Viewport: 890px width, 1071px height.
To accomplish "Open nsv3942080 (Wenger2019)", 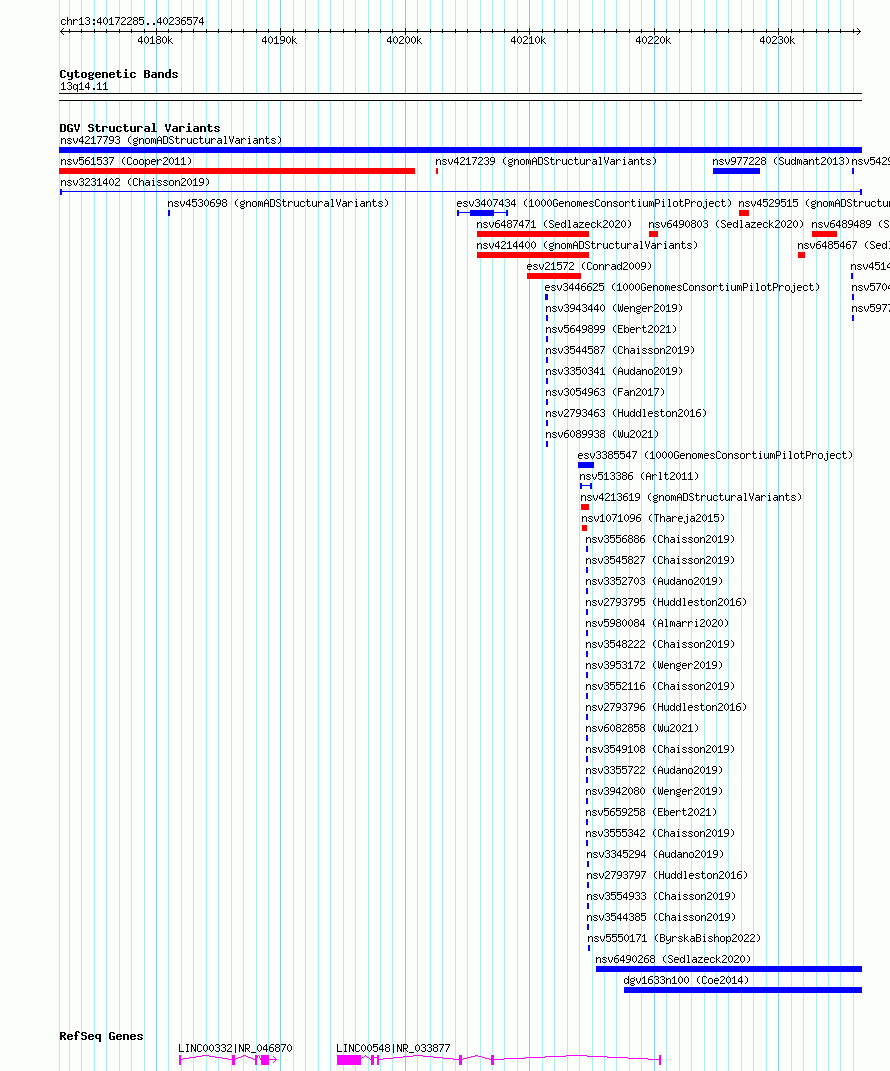I will pos(654,792).
